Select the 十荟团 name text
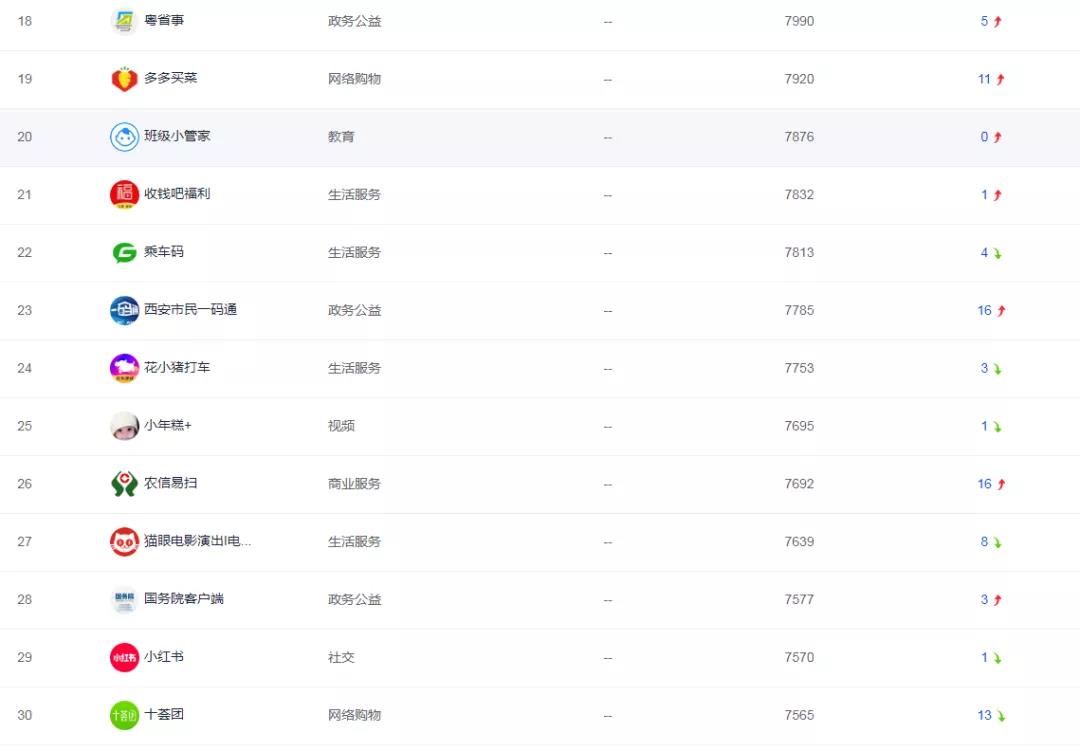1080x751 pixels. coord(164,715)
